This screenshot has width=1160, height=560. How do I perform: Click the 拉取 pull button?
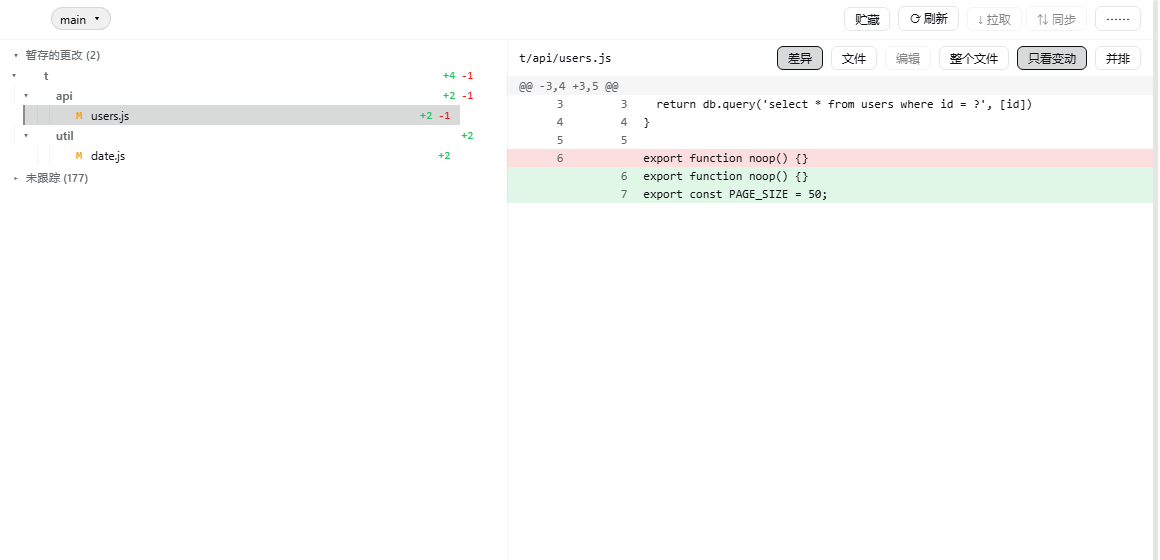[994, 19]
